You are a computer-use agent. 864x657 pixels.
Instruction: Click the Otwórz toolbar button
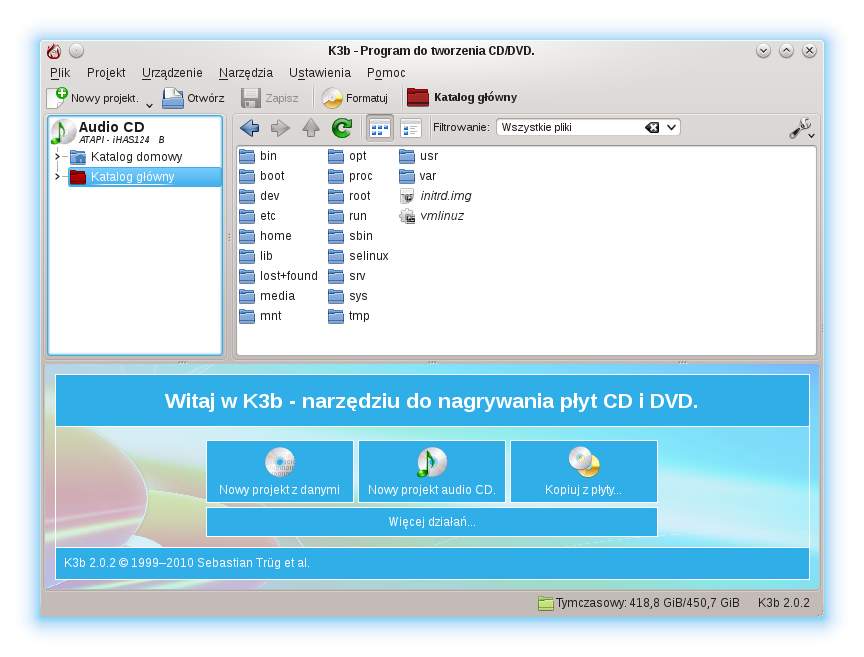click(x=193, y=98)
